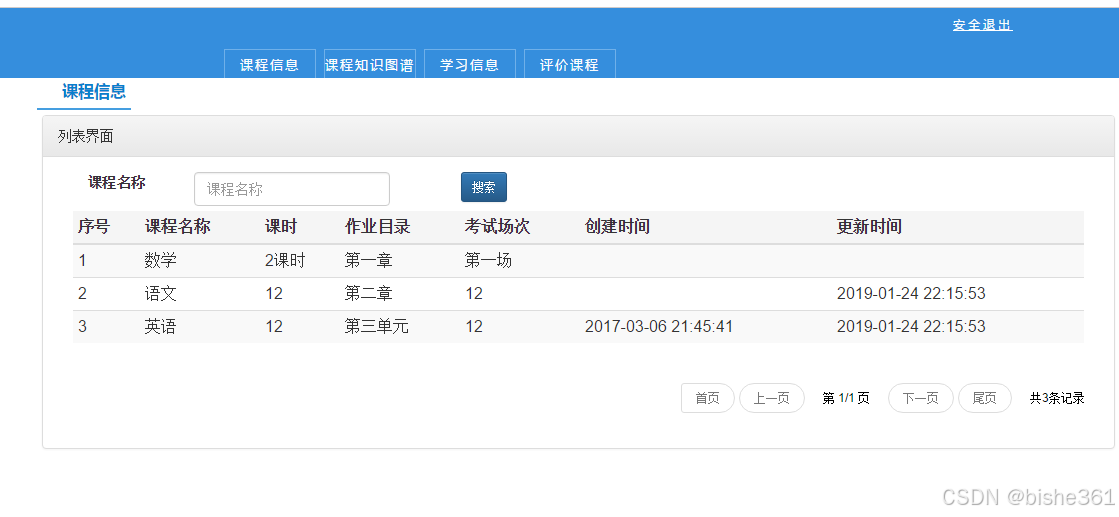Click the 第三单元 homework cell
The image size is (1119, 517).
[x=377, y=326]
